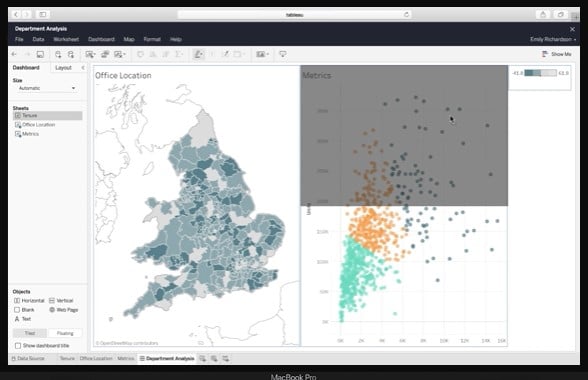Click the highlight pen tool icon
Image resolution: width=588 pixels, height=380 pixels.
point(198,54)
